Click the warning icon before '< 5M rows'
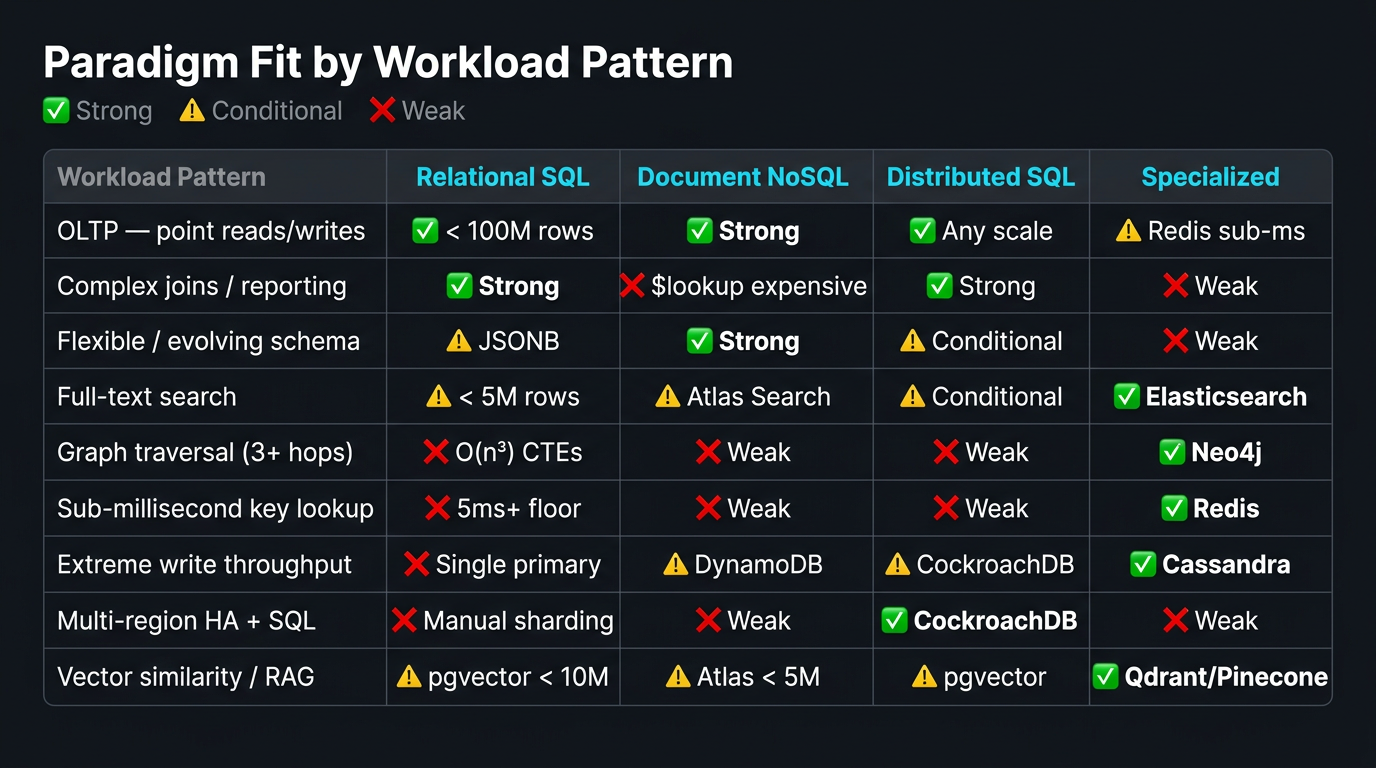 438,397
